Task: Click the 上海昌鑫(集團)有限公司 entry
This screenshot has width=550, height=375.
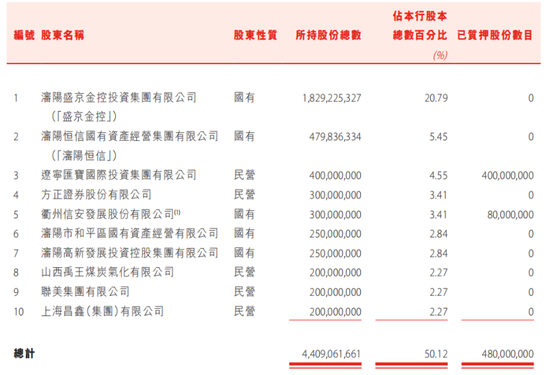Action: pos(102,311)
